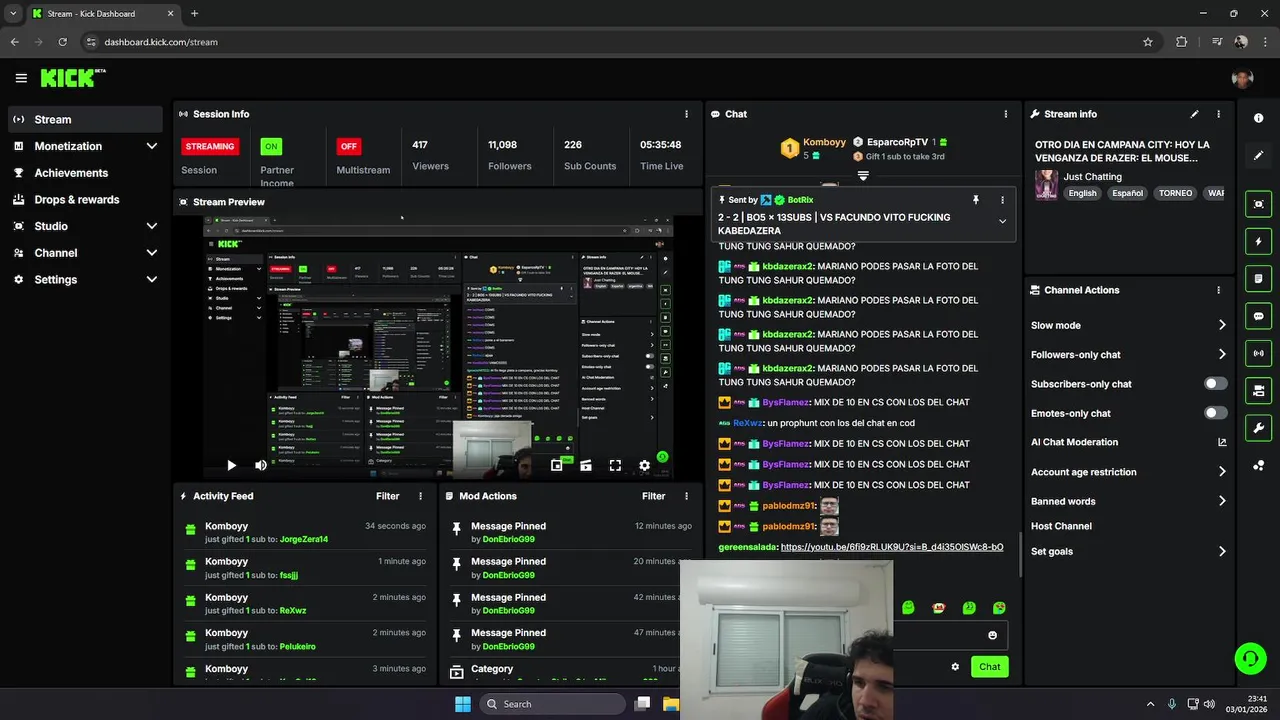Open pinned message three-dot options
The width and height of the screenshot is (1280, 720).
coord(1002,200)
